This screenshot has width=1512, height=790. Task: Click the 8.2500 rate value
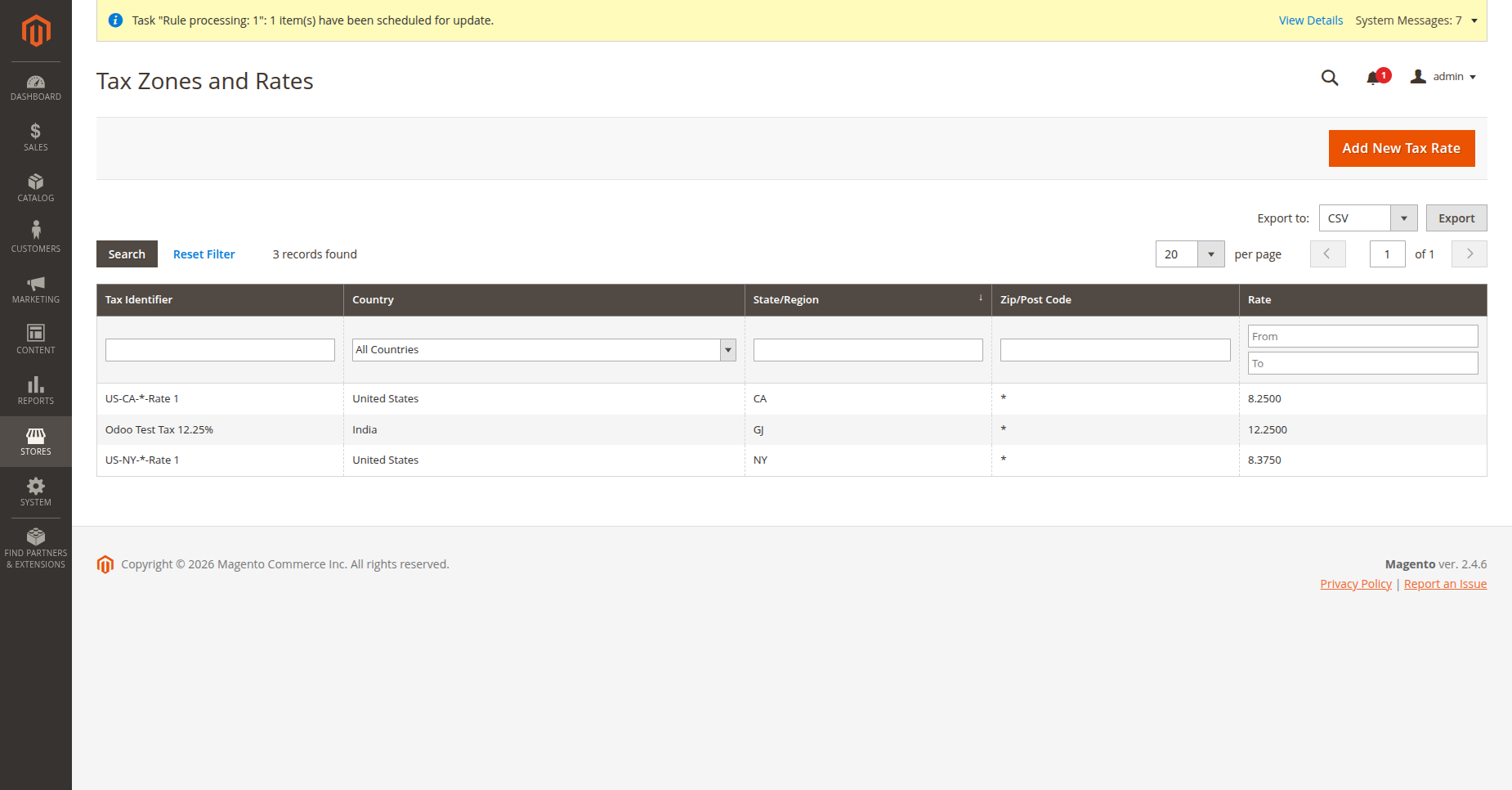click(1264, 399)
